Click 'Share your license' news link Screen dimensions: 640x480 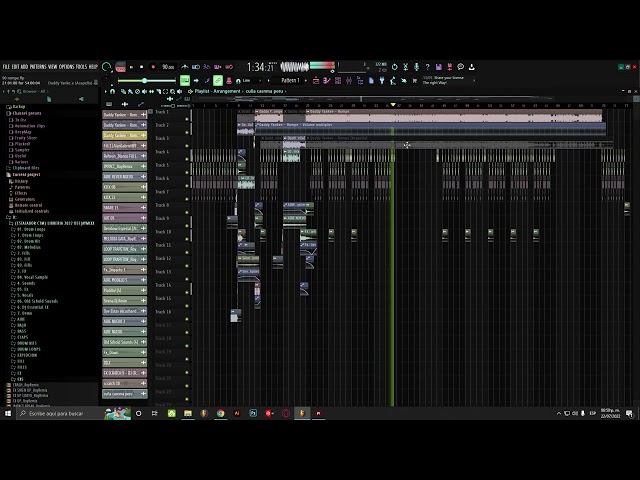pos(449,78)
